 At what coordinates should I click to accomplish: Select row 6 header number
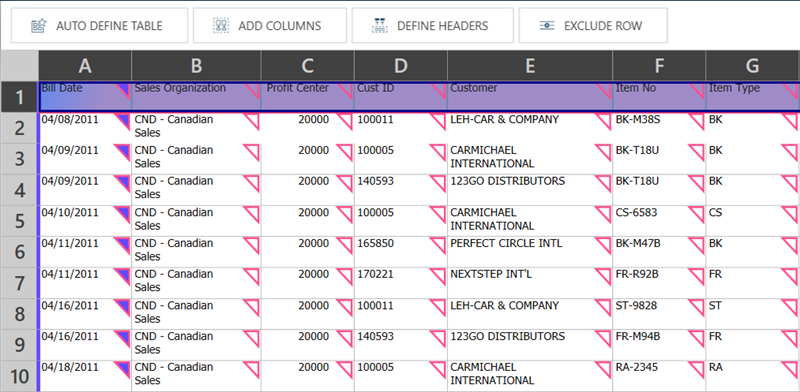point(19,252)
